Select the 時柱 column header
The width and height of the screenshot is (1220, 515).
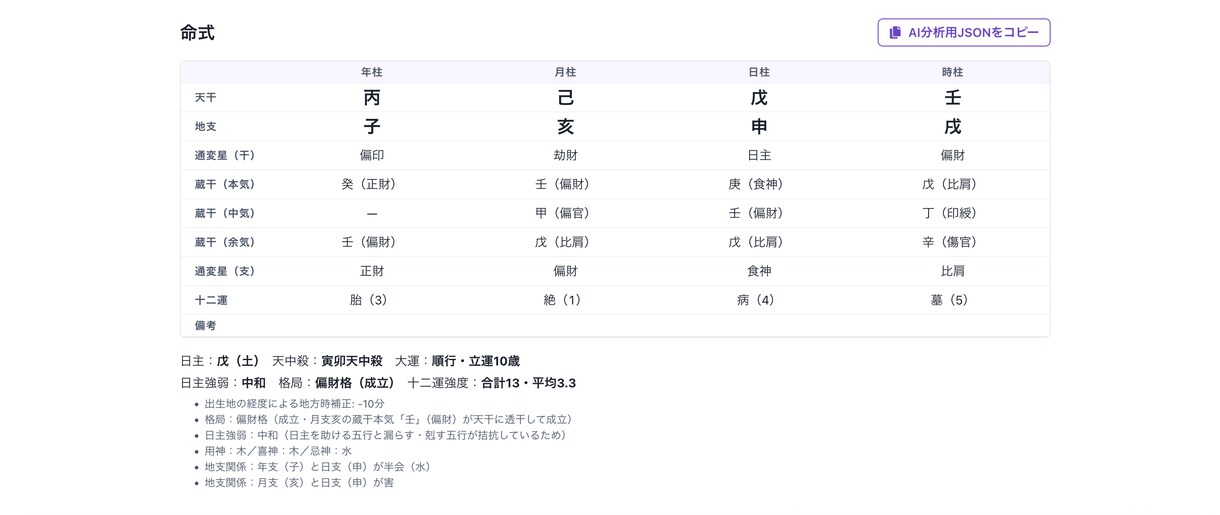tap(953, 72)
